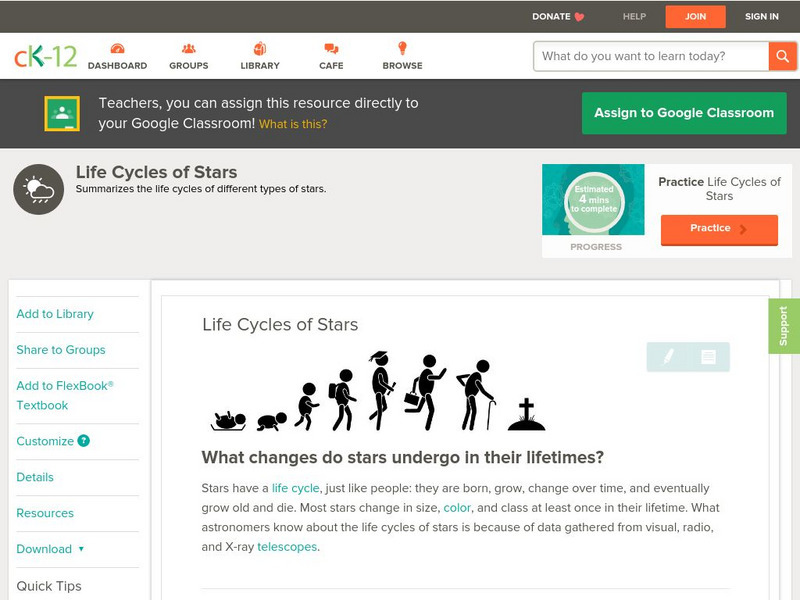This screenshot has height=600, width=800.
Task: Click the Customize help question mark icon
Action: pos(84,441)
